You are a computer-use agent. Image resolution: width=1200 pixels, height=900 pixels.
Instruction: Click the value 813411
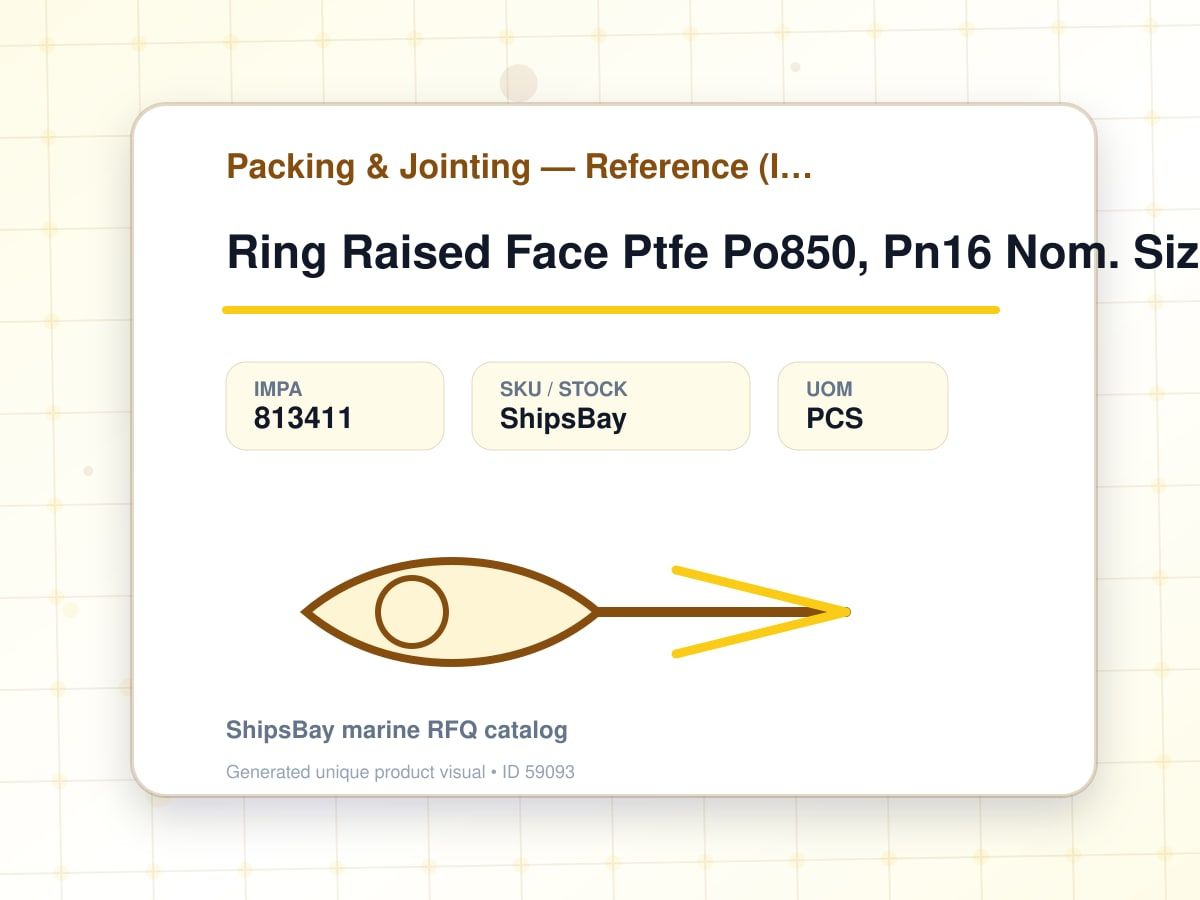coord(303,418)
